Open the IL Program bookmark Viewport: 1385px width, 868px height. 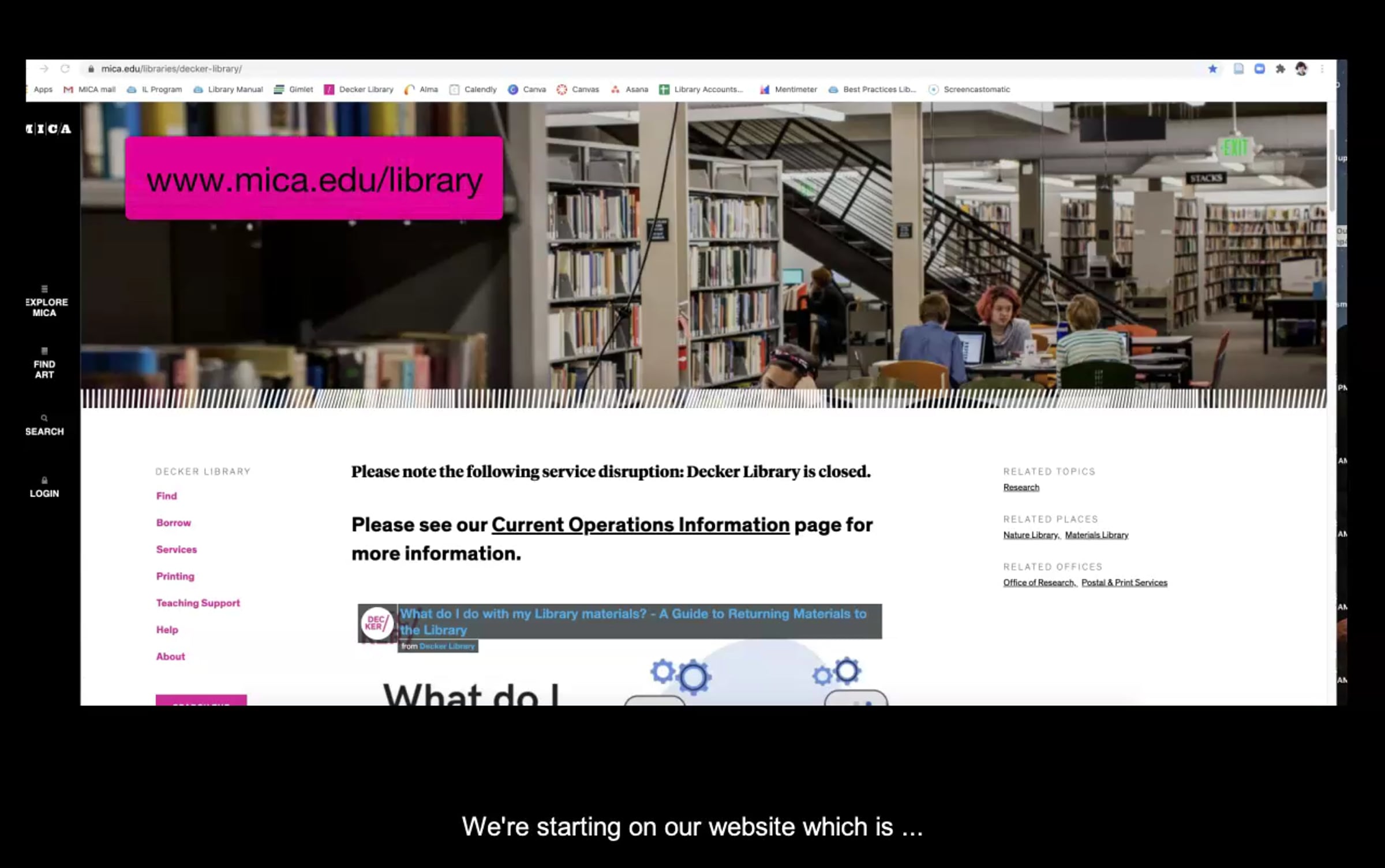coord(155,89)
